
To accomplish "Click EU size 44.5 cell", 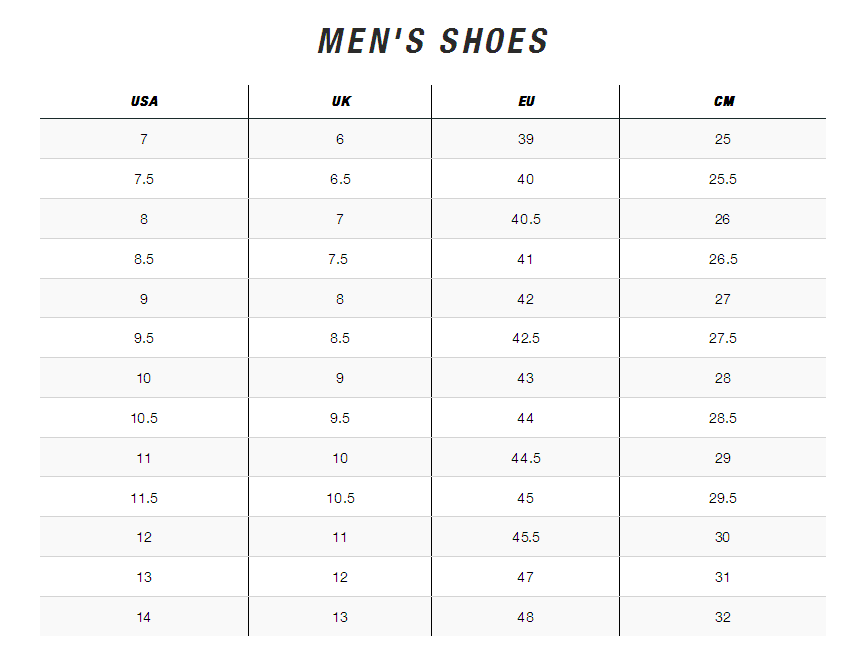I will click(x=526, y=458).
